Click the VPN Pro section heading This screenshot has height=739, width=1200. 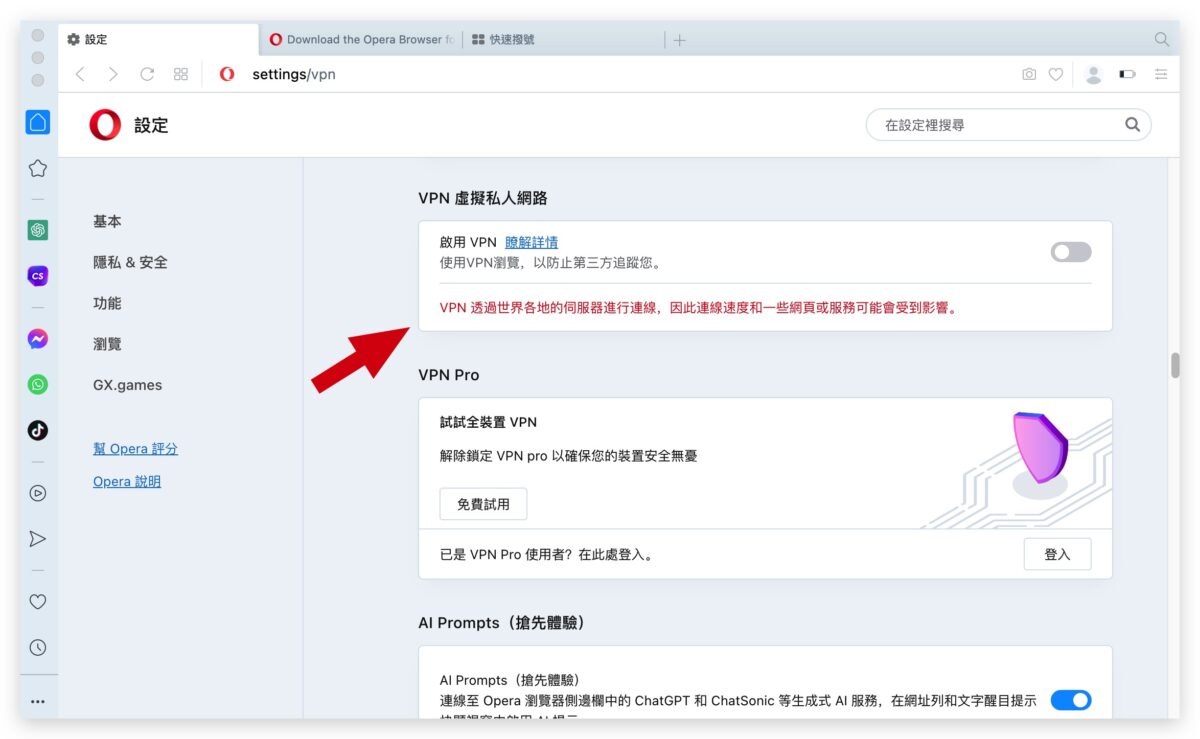449,375
